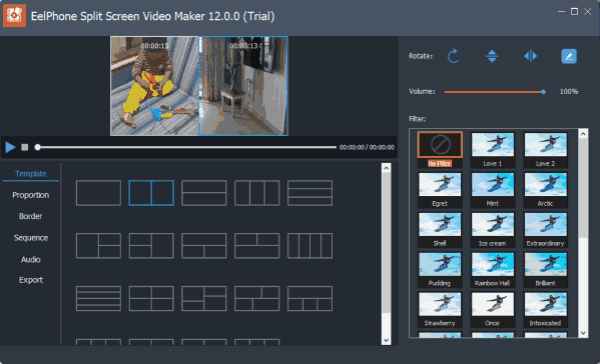Open the Border settings tab
Viewport: 600px width, 364px height.
tap(31, 216)
